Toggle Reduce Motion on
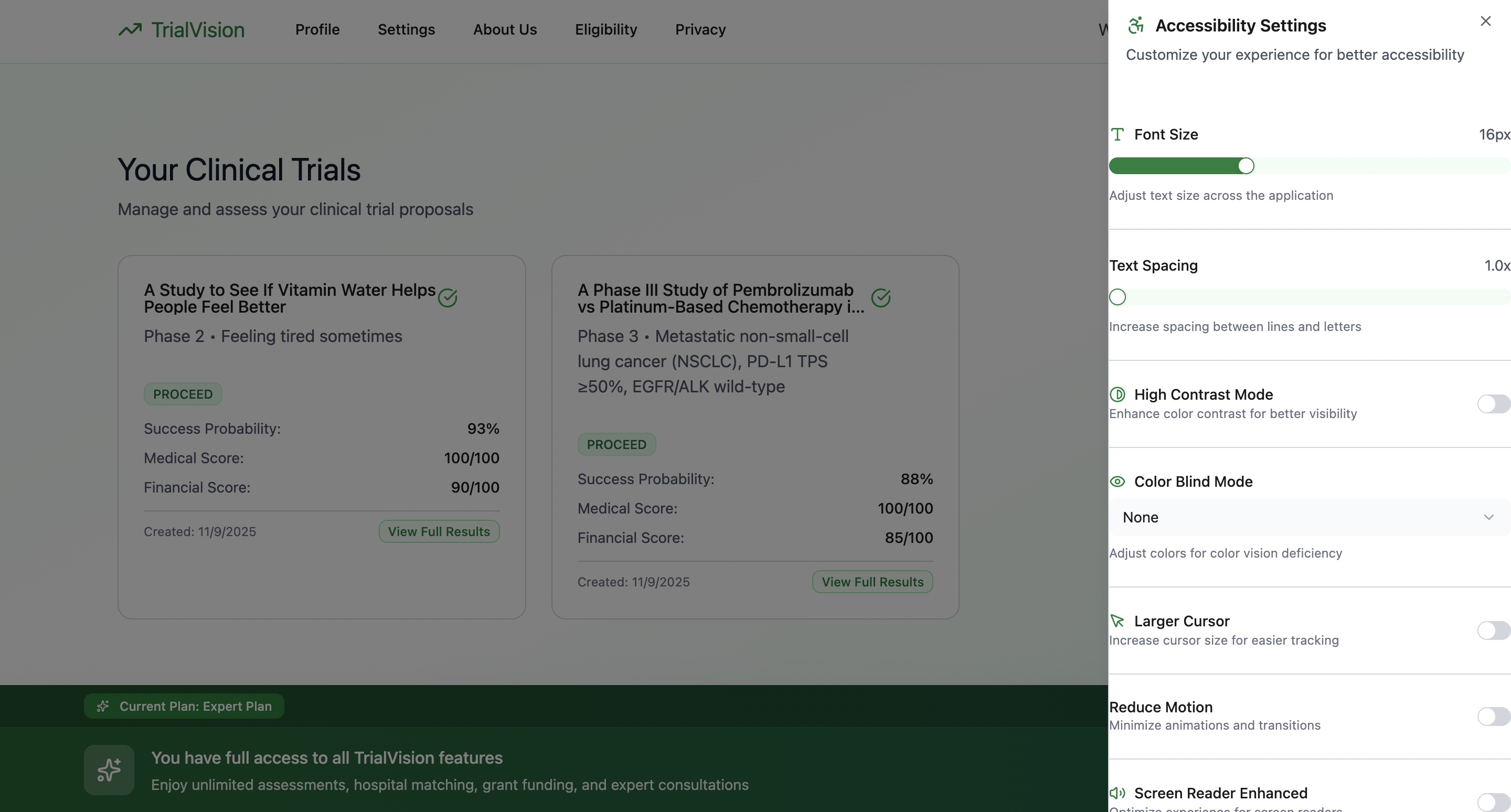 coord(1492,717)
